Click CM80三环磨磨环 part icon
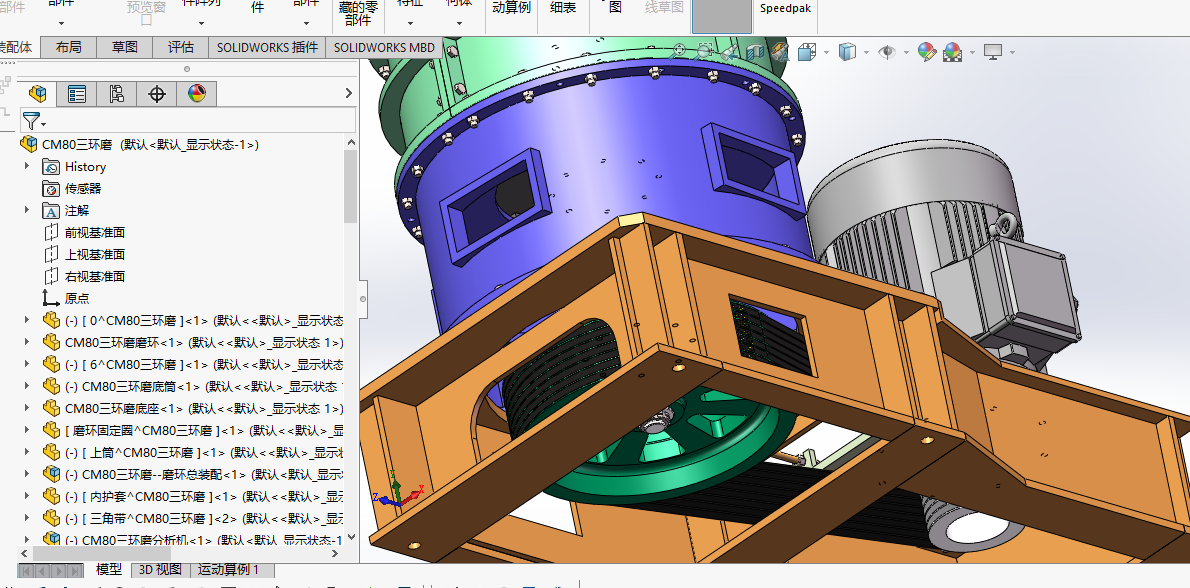 coord(51,342)
